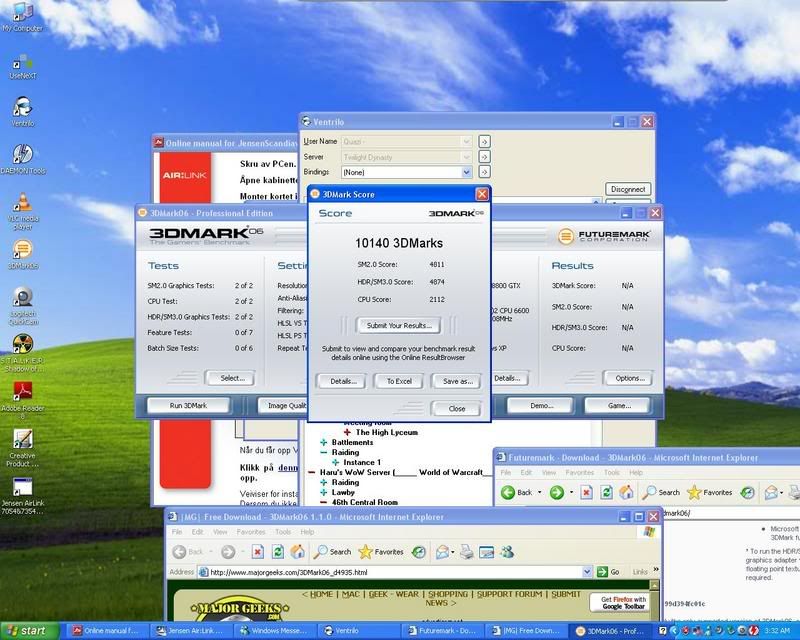
Task: Open Ventrilo User Name dropdown
Action: tap(466, 141)
